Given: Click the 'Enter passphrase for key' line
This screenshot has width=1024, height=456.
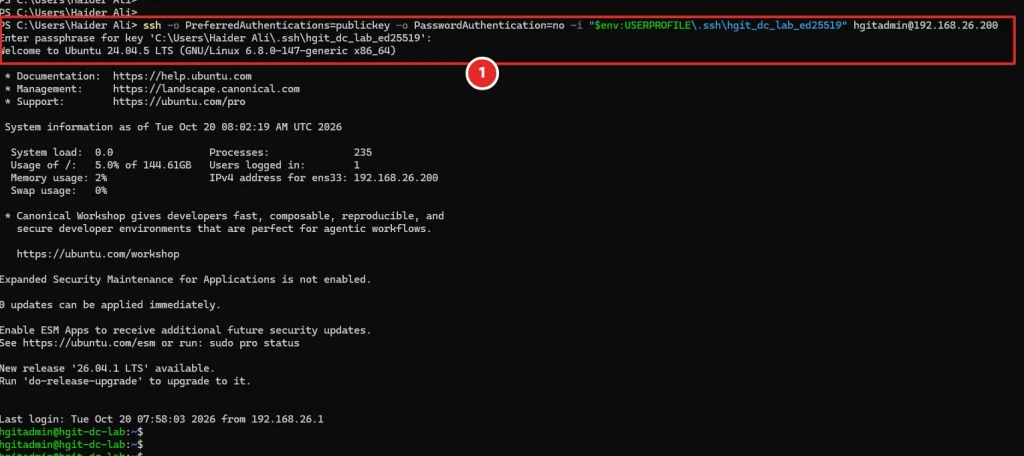Looking at the screenshot, I should [x=216, y=38].
